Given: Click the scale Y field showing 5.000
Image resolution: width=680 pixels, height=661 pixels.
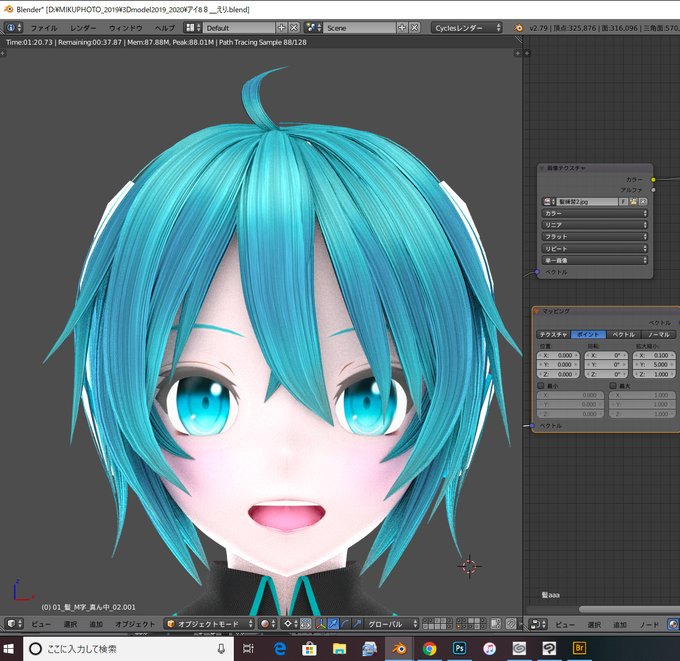Looking at the screenshot, I should pyautogui.click(x=654, y=365).
